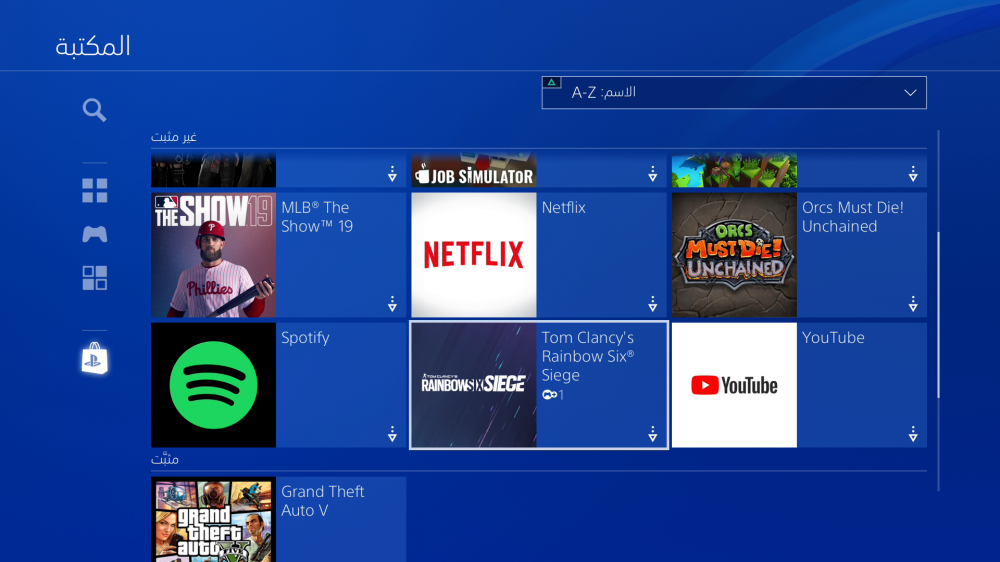
Task: Click download arrow on top-left dark tile
Action: tap(392, 174)
